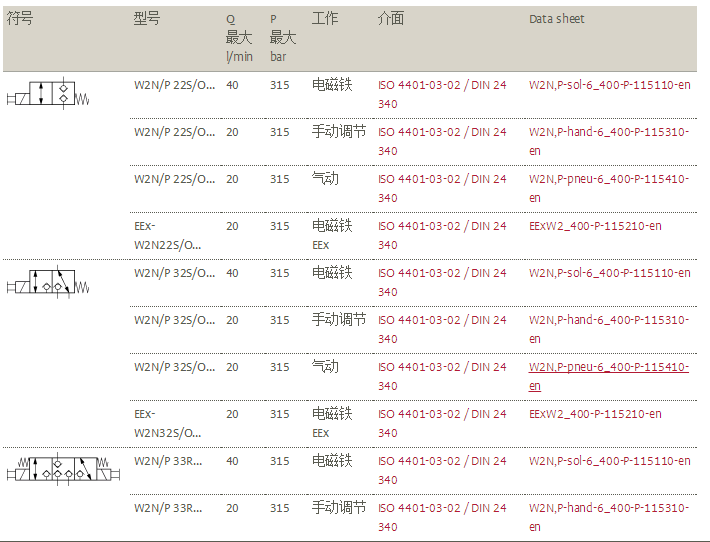The image size is (710, 542).
Task: Open ISO 4401 interface link, EEx-W2N32S row
Action: coord(442,423)
